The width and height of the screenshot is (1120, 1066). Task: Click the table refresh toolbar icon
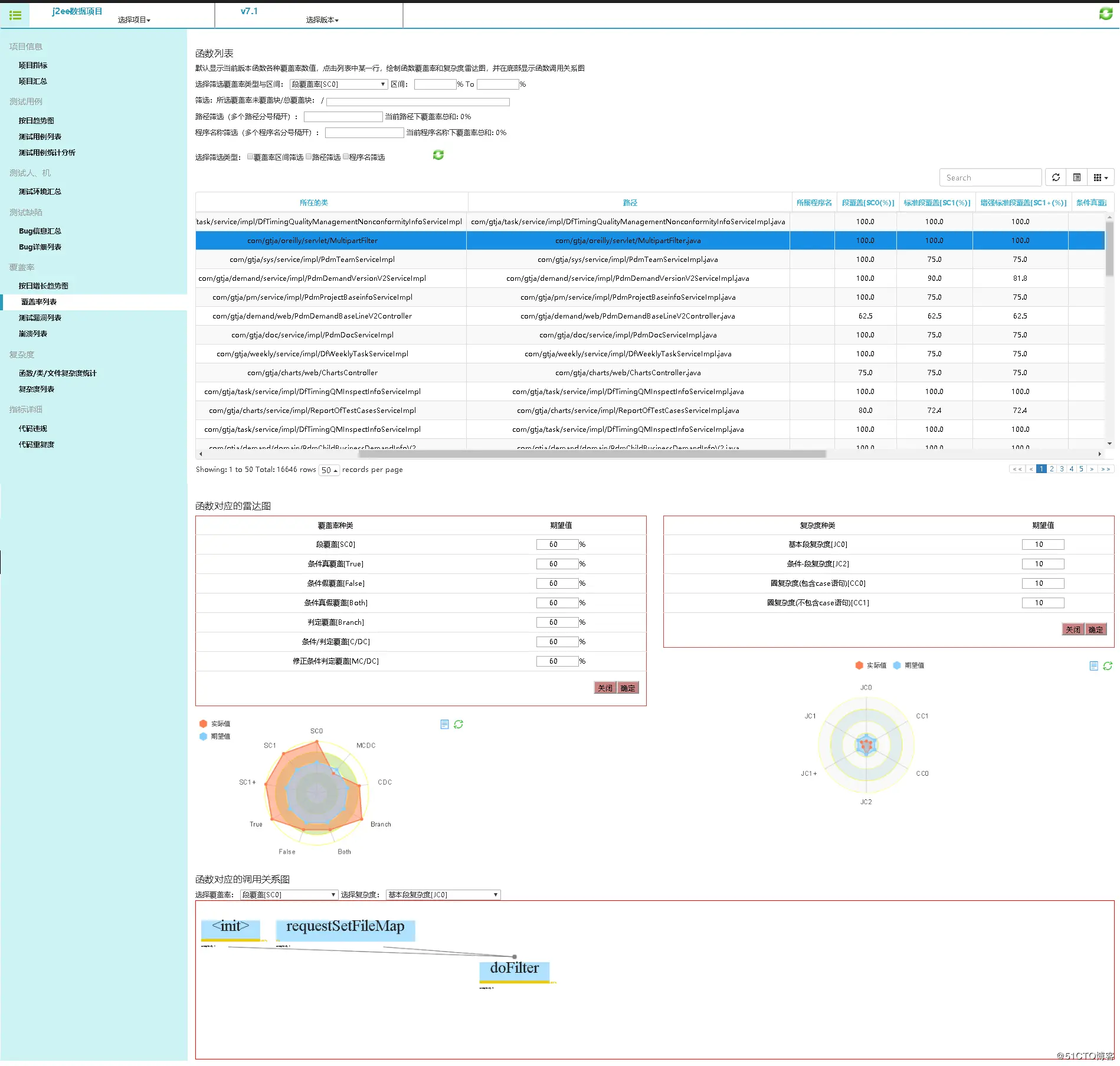coord(1056,178)
